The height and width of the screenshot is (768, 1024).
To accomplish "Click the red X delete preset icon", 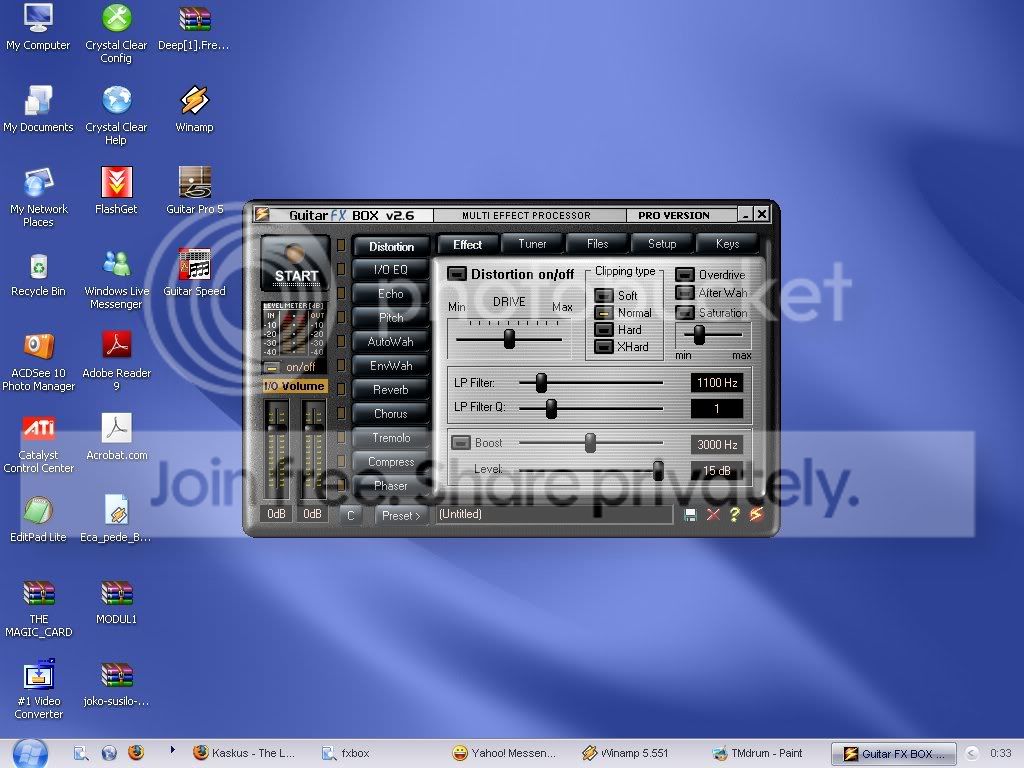I will 713,515.
